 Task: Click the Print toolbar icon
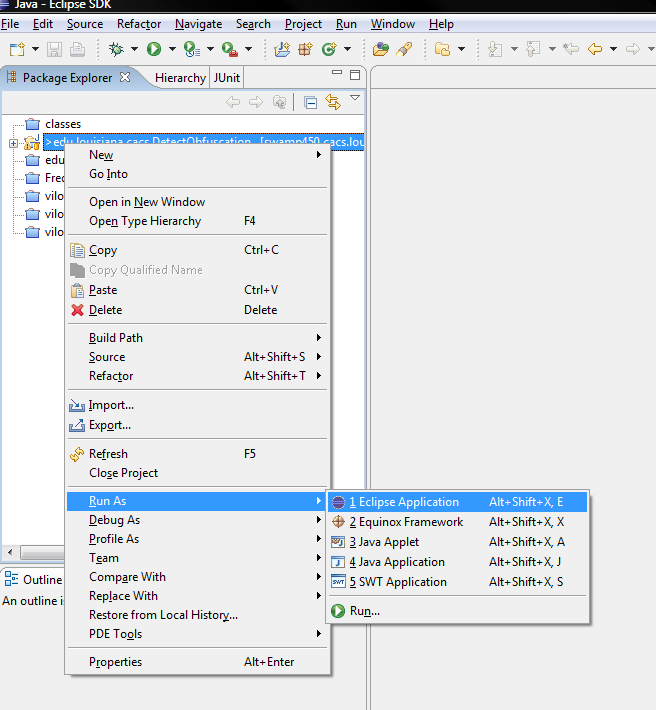(77, 49)
